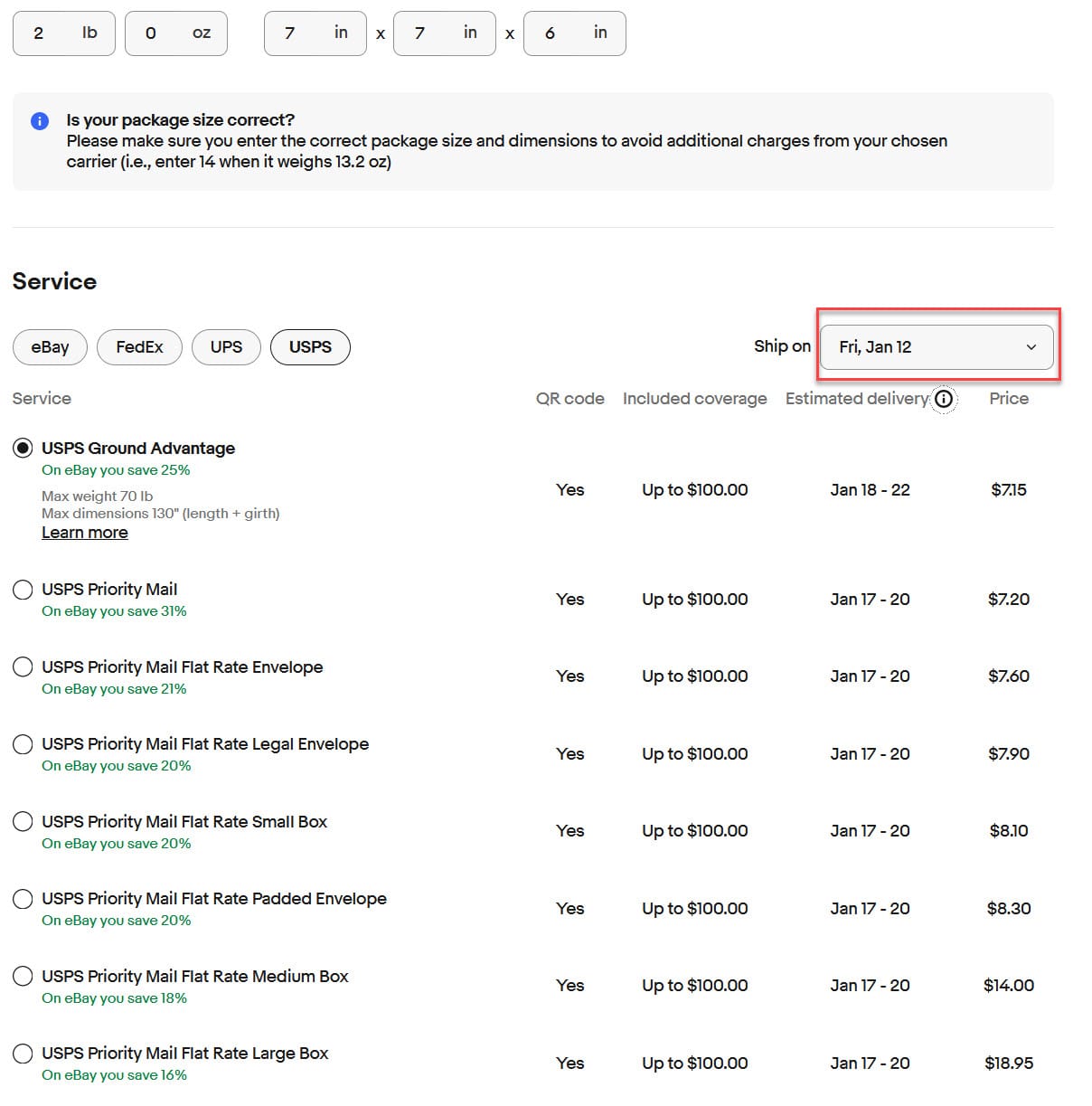Select Priority Mail Flat Rate Medium Box

pyautogui.click(x=24, y=977)
